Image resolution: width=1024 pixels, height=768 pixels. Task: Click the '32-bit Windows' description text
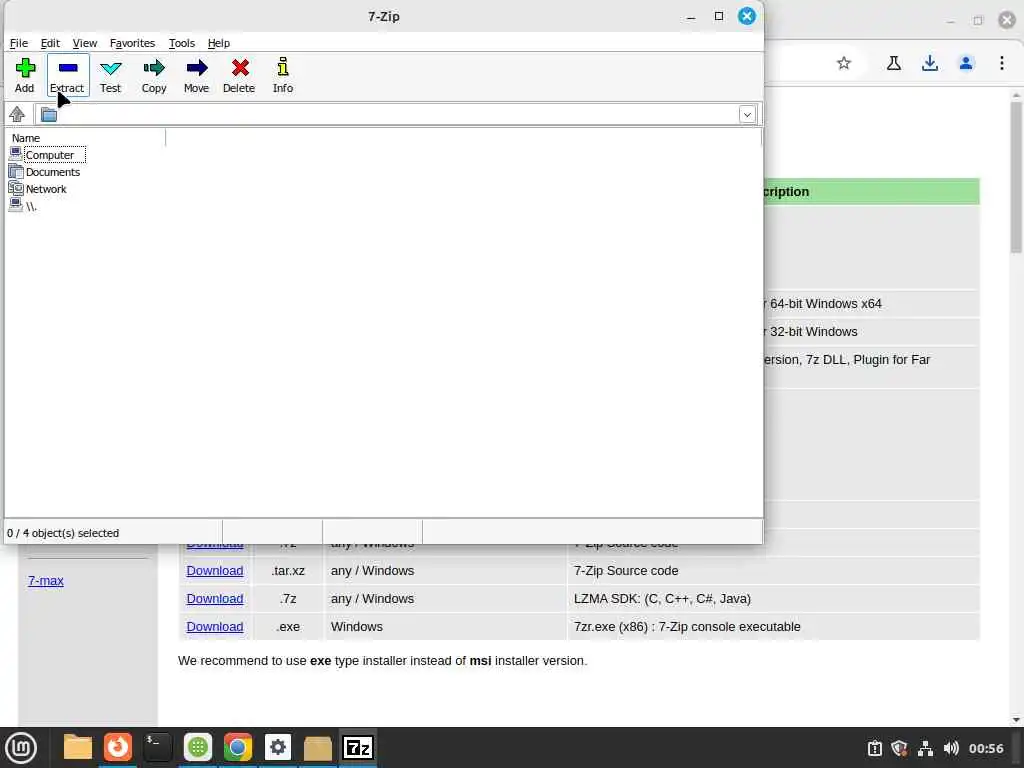[x=814, y=332]
